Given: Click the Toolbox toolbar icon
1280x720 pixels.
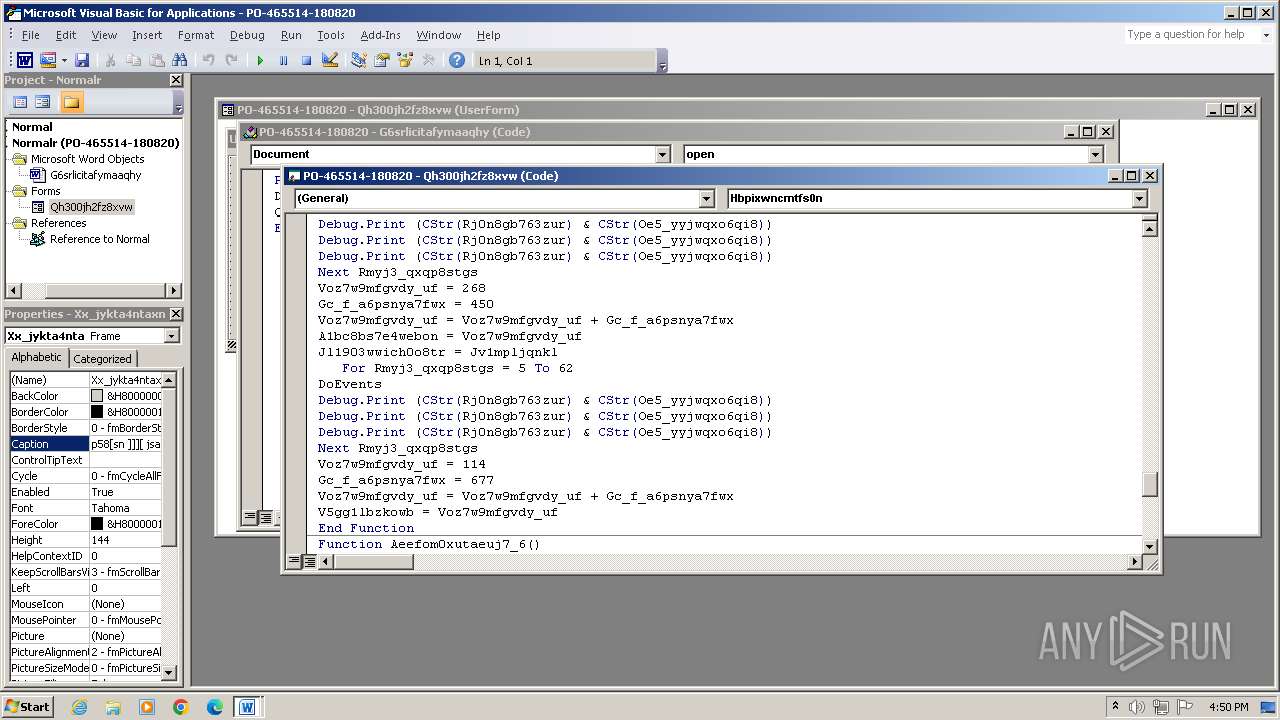Looking at the screenshot, I should click(x=428, y=61).
